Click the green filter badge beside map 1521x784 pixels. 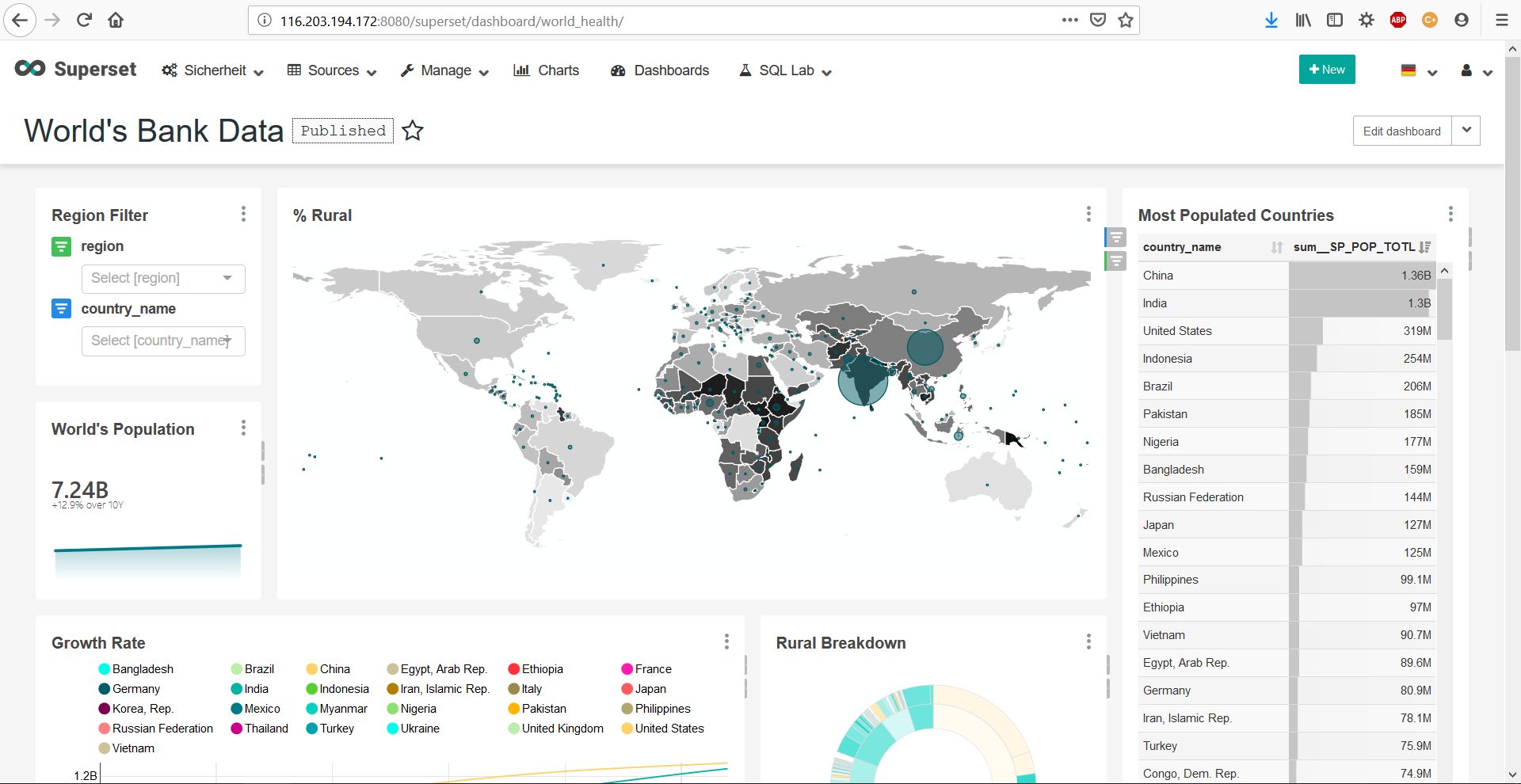point(1115,261)
